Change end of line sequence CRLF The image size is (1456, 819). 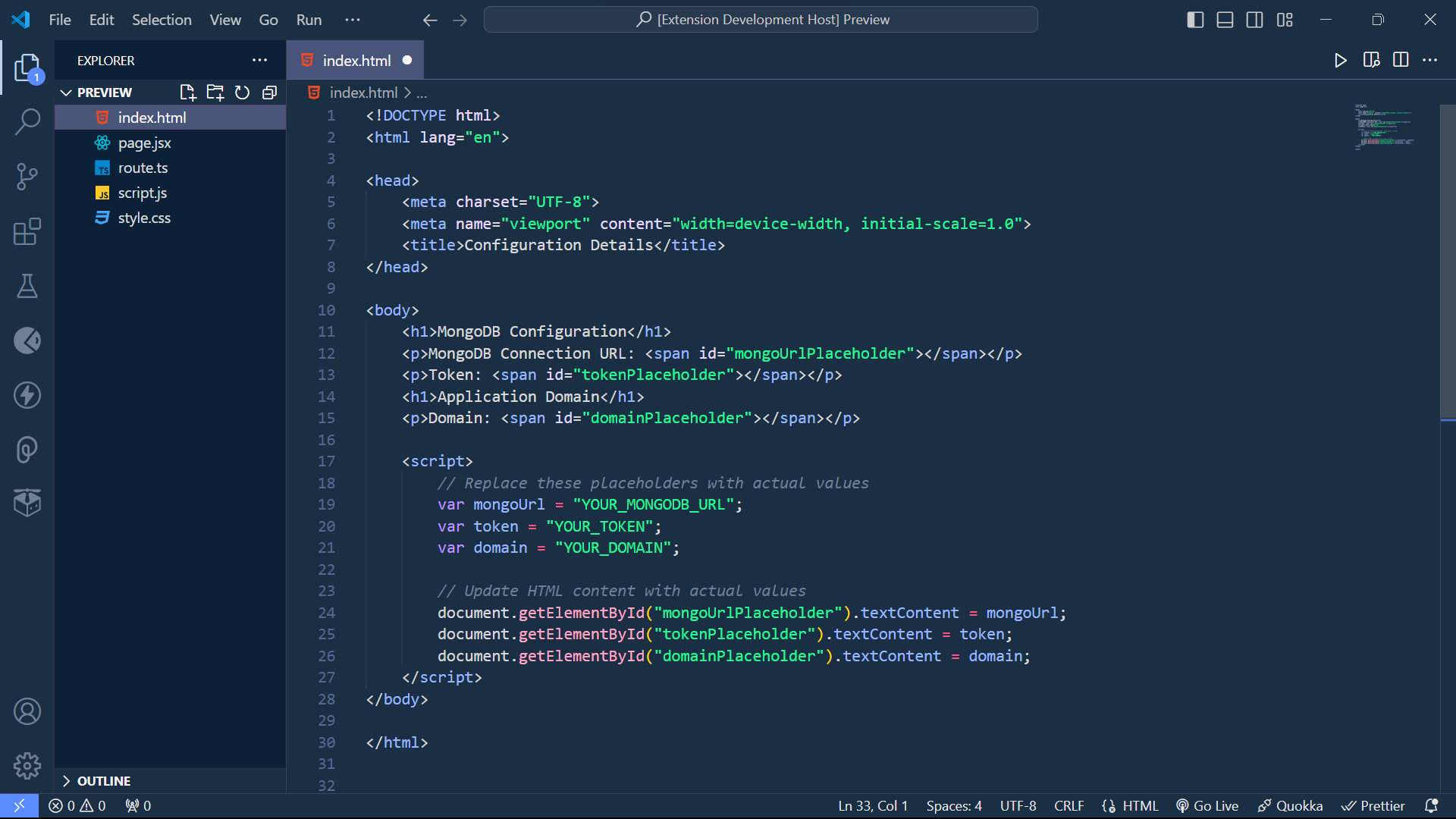point(1068,805)
